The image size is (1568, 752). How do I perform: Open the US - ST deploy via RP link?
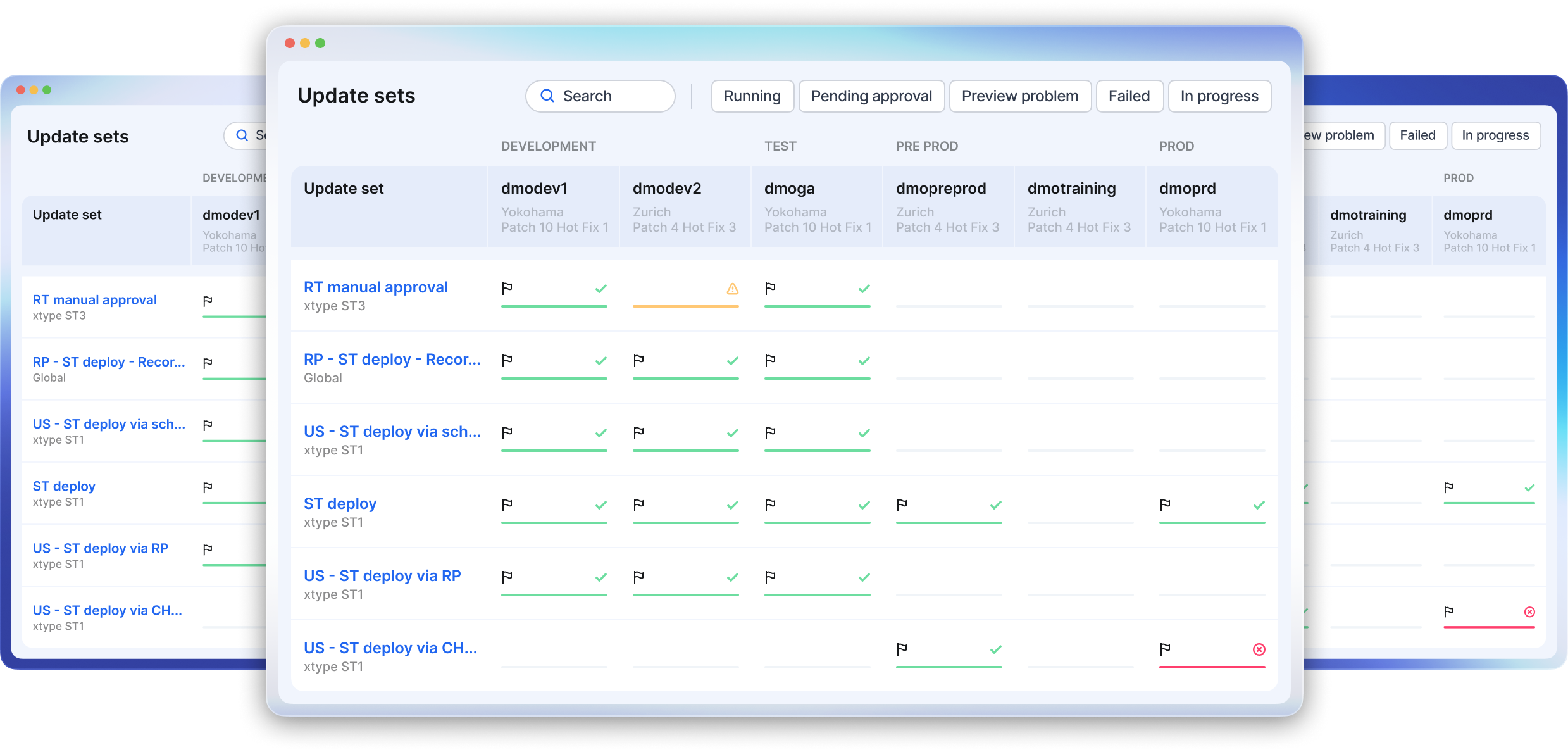pos(382,576)
